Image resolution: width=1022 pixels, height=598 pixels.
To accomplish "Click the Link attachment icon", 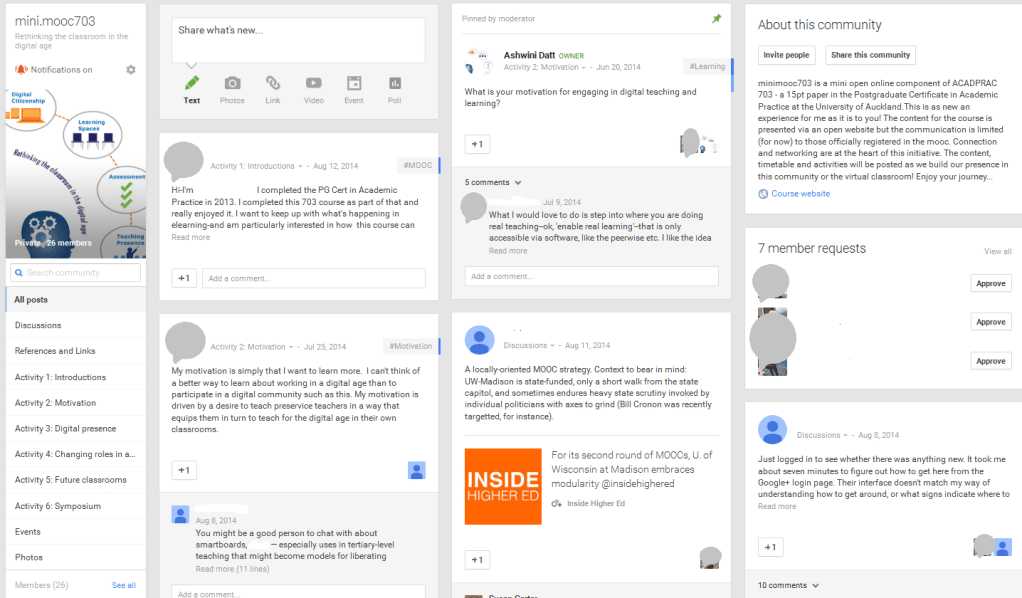I will coord(273,84).
